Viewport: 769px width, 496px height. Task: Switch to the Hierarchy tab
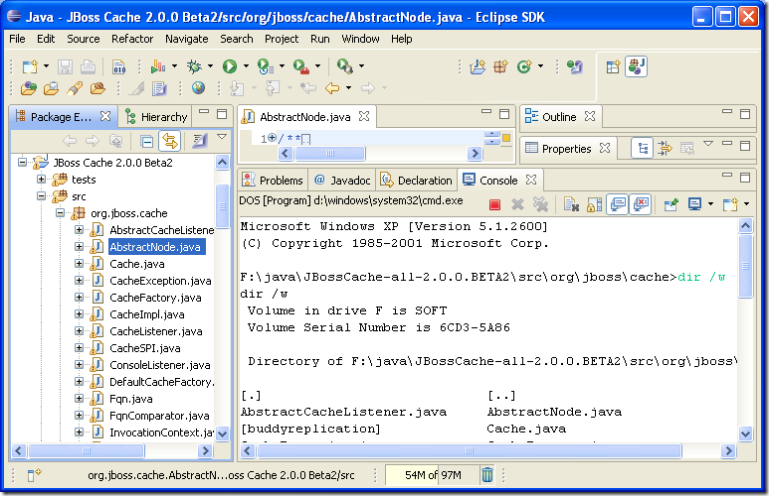tap(156, 117)
